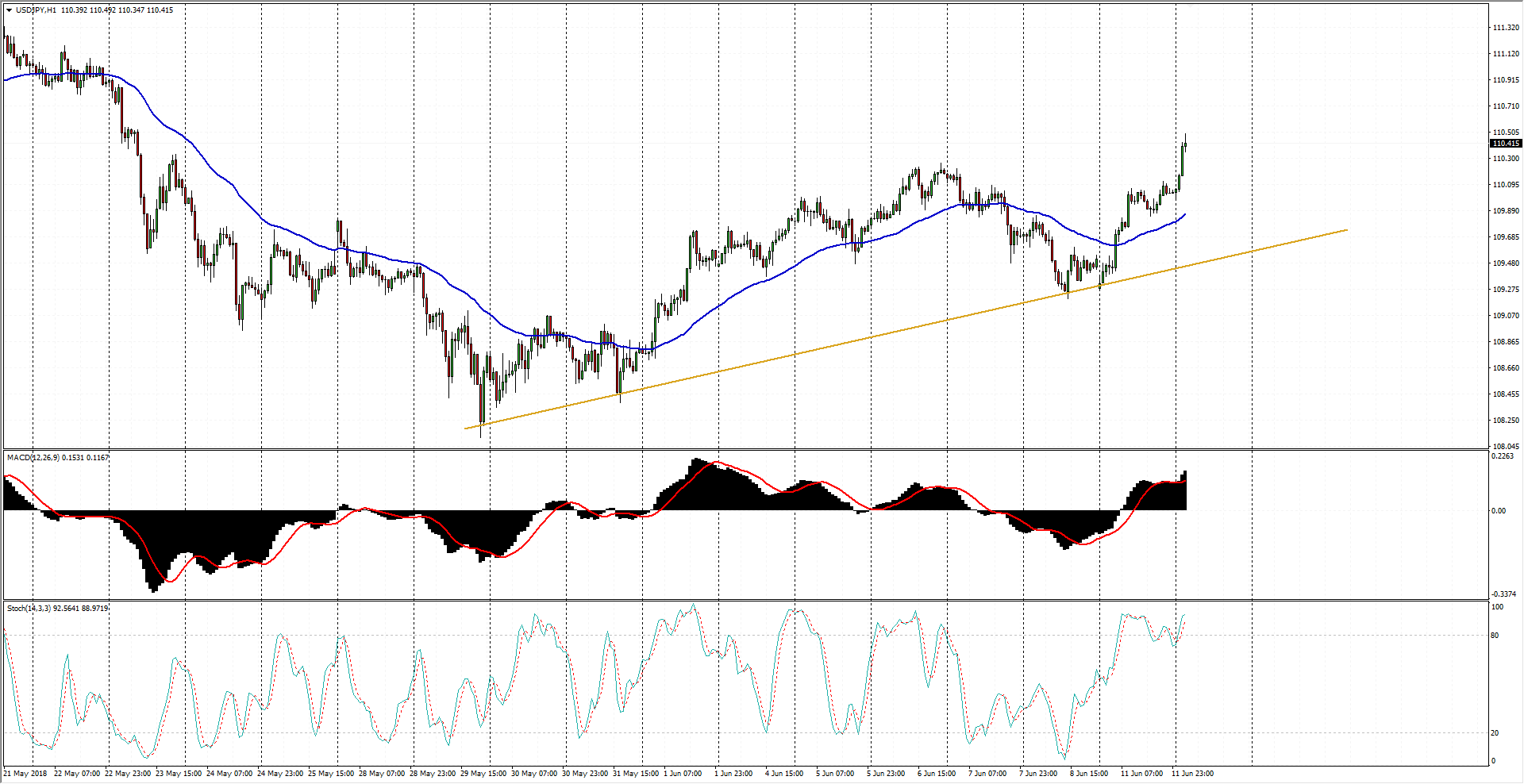Click the 1 Jun 07:00 time label

683,774
